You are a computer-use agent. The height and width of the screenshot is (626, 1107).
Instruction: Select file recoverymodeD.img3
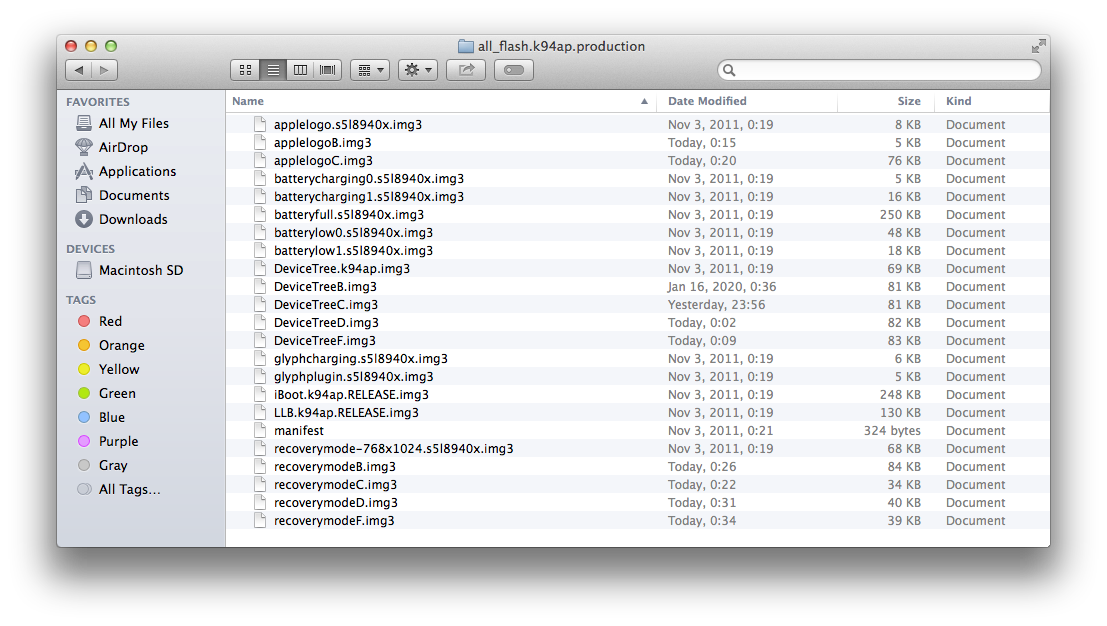point(638,502)
